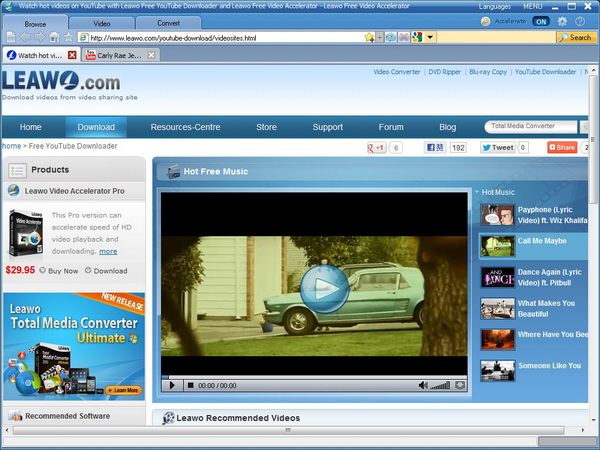This screenshot has height=450, width=600.
Task: Click the red Share button
Action: pos(562,147)
